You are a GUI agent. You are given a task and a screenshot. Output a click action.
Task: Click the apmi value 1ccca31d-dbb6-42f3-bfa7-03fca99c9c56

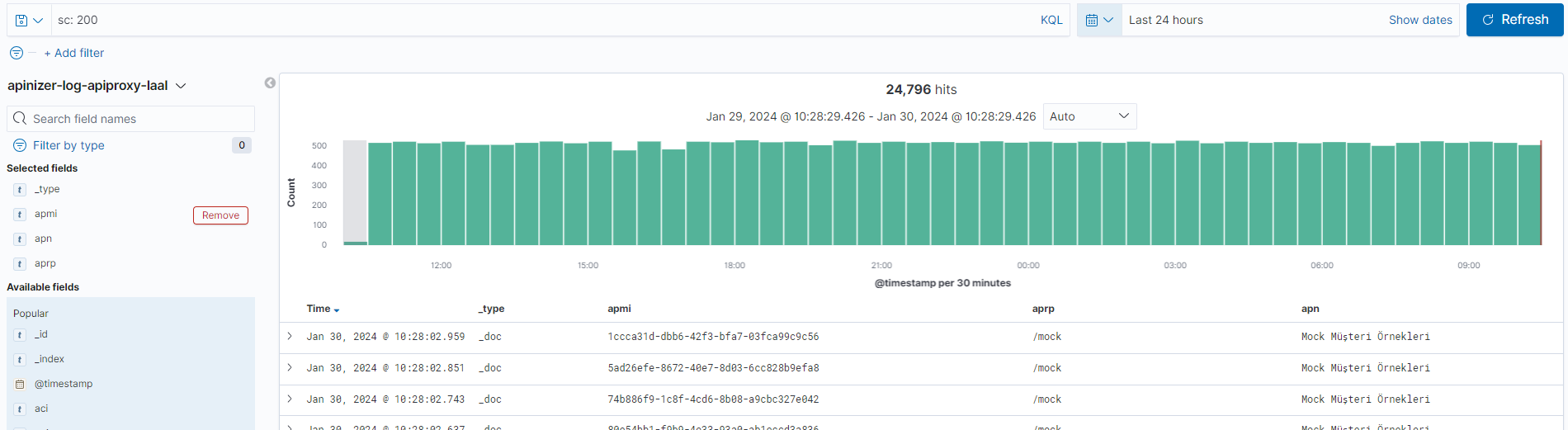tap(713, 337)
